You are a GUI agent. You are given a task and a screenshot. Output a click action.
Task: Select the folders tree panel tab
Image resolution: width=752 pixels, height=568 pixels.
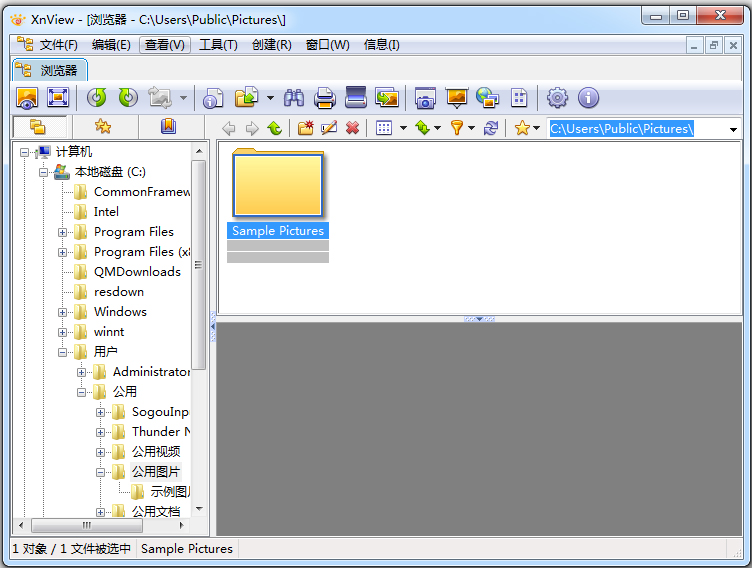[x=40, y=127]
